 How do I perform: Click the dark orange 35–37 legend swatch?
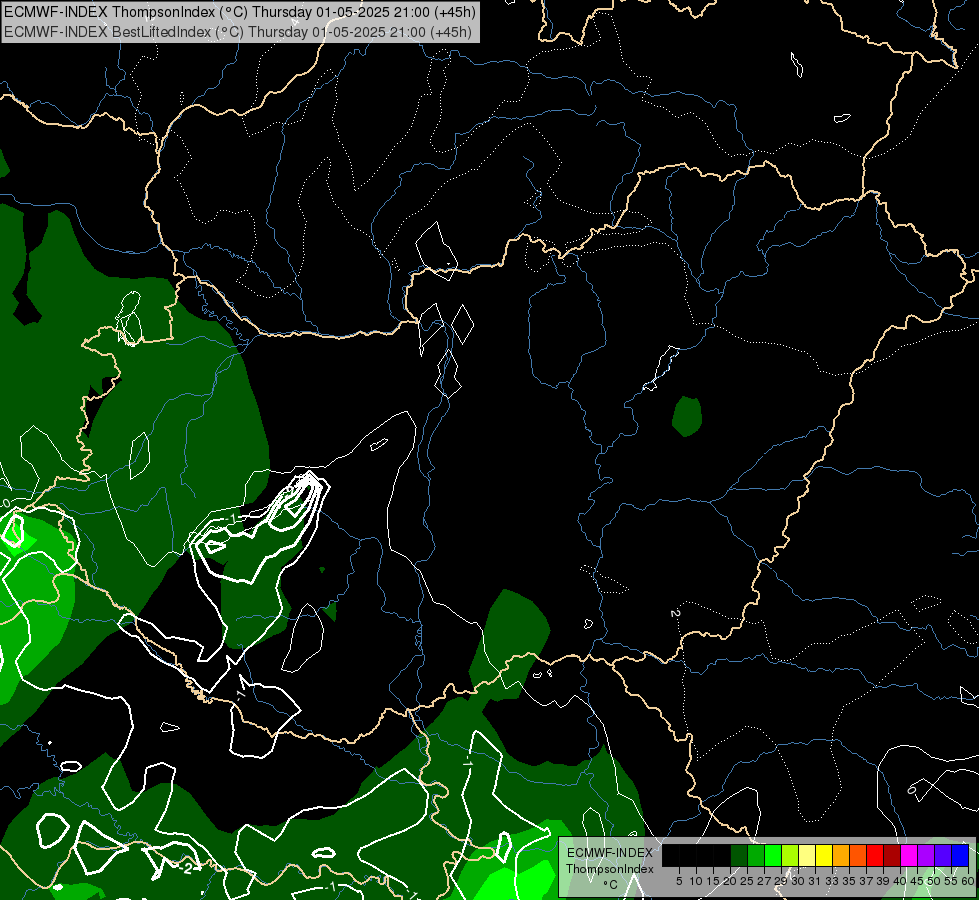858,856
